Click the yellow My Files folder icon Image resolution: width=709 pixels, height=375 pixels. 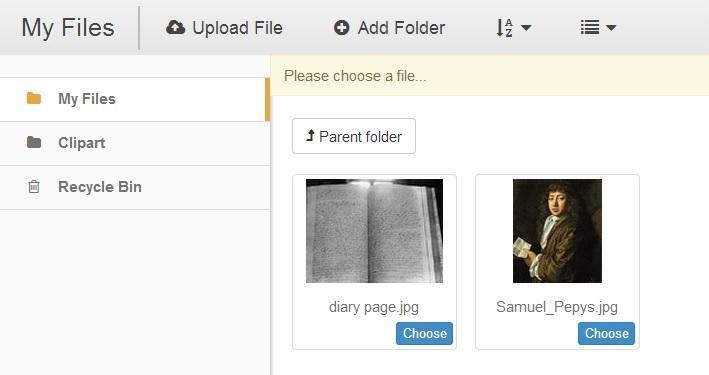[34, 98]
